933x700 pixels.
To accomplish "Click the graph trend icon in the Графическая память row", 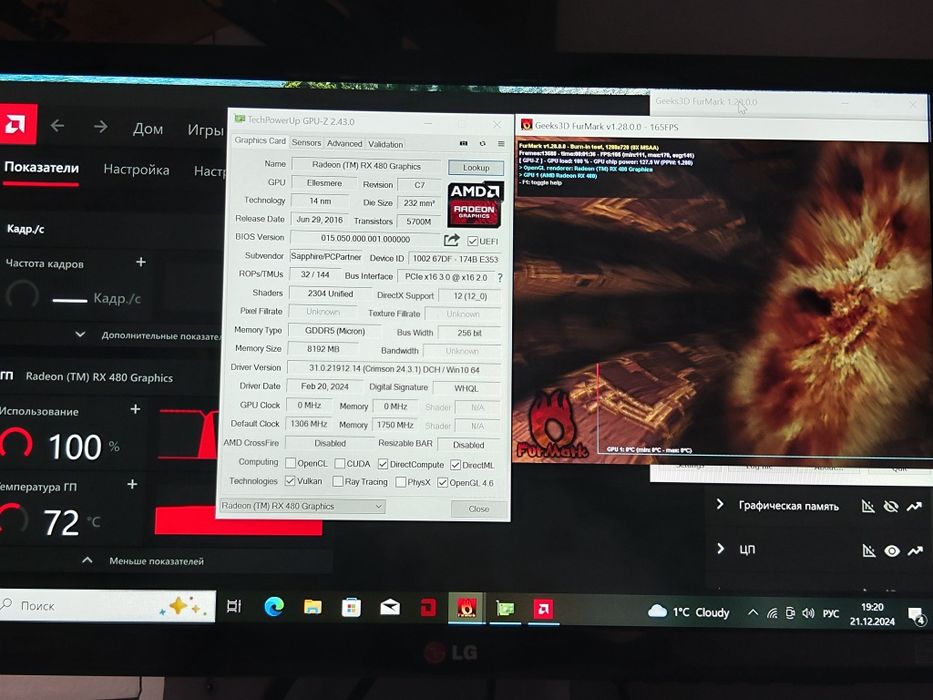I will (x=914, y=507).
